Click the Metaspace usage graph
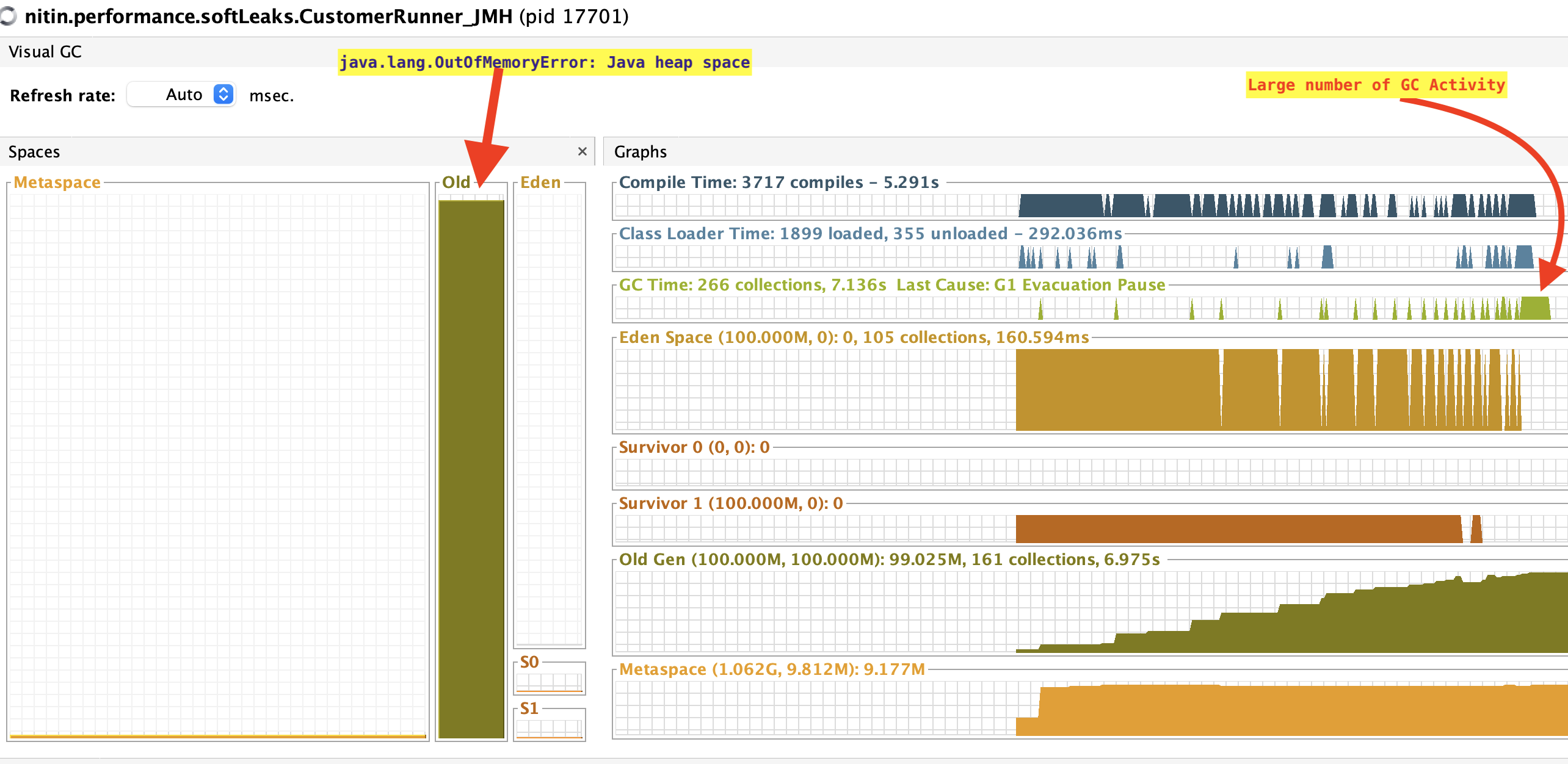This screenshot has width=1568, height=764. (x=1089, y=708)
